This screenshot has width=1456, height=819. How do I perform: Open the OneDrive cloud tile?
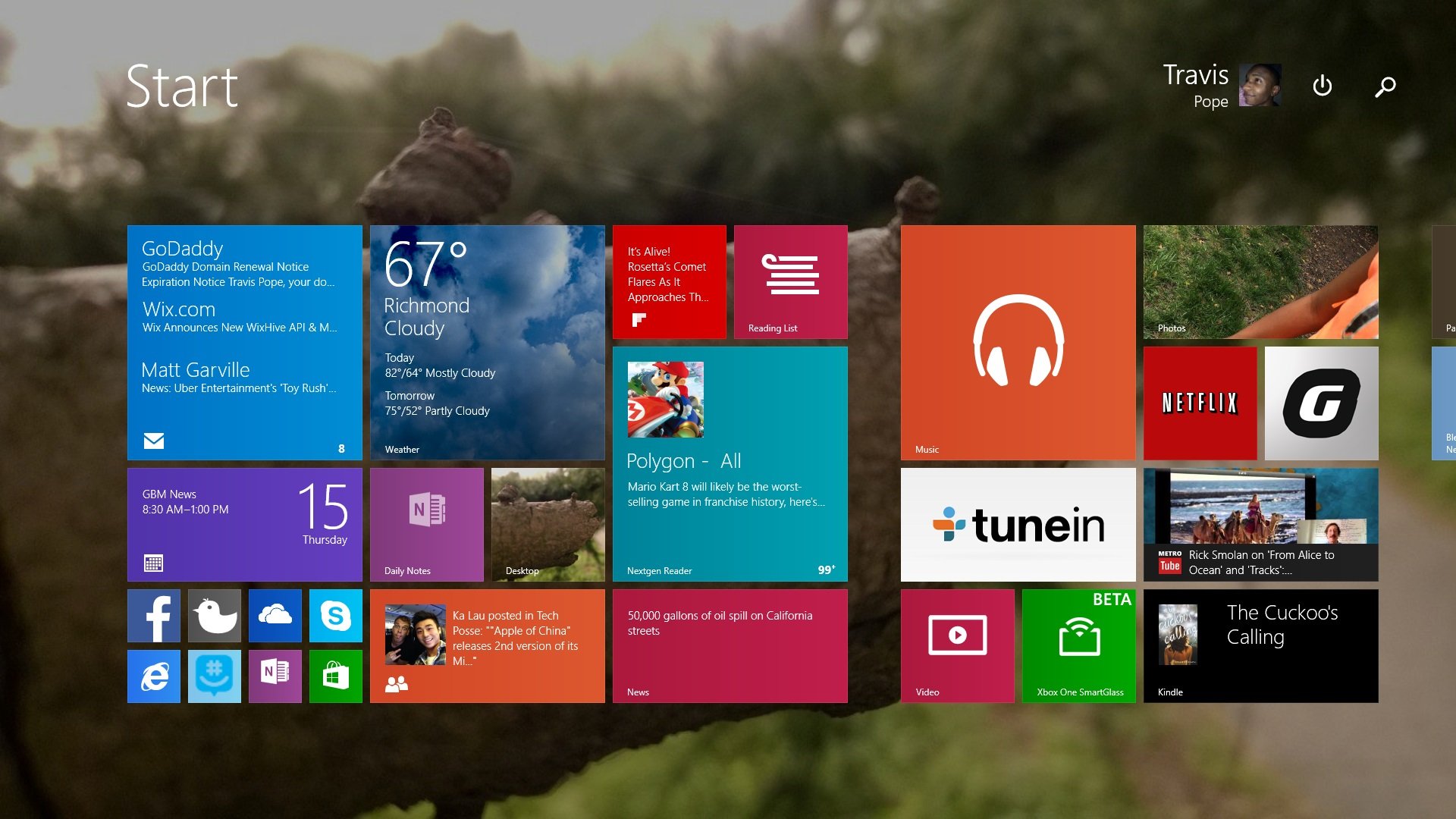tap(275, 616)
